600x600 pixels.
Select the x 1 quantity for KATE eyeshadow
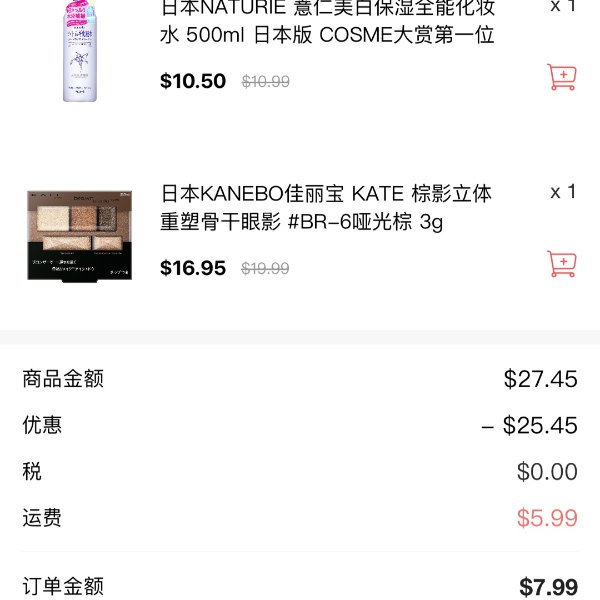pos(563,192)
